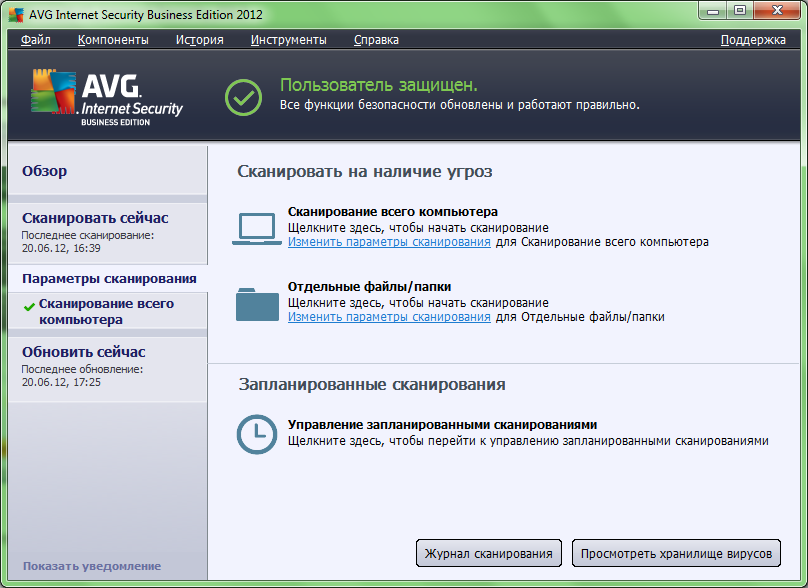
Task: Start Отдельные файлы/папки scan from its heading
Action: click(369, 287)
